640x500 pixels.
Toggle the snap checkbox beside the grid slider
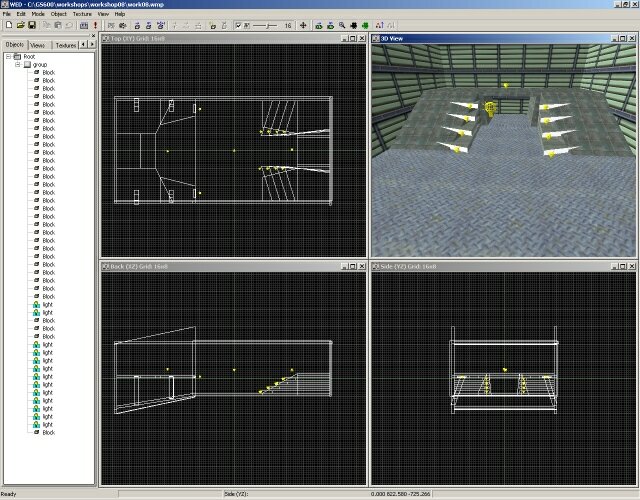tap(238, 26)
